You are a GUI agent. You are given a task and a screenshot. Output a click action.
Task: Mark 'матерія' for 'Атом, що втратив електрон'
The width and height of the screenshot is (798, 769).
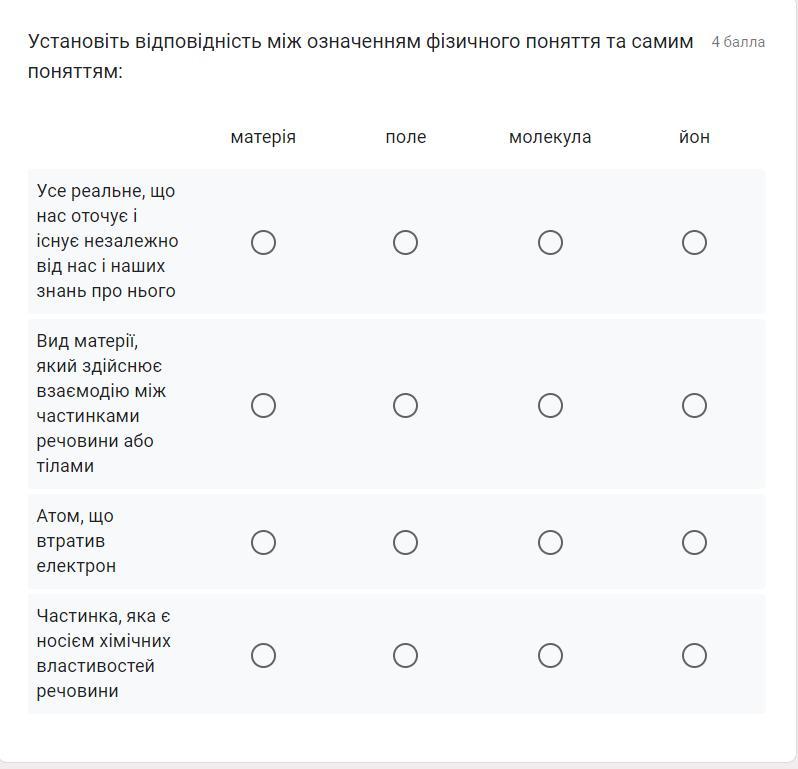click(x=263, y=542)
